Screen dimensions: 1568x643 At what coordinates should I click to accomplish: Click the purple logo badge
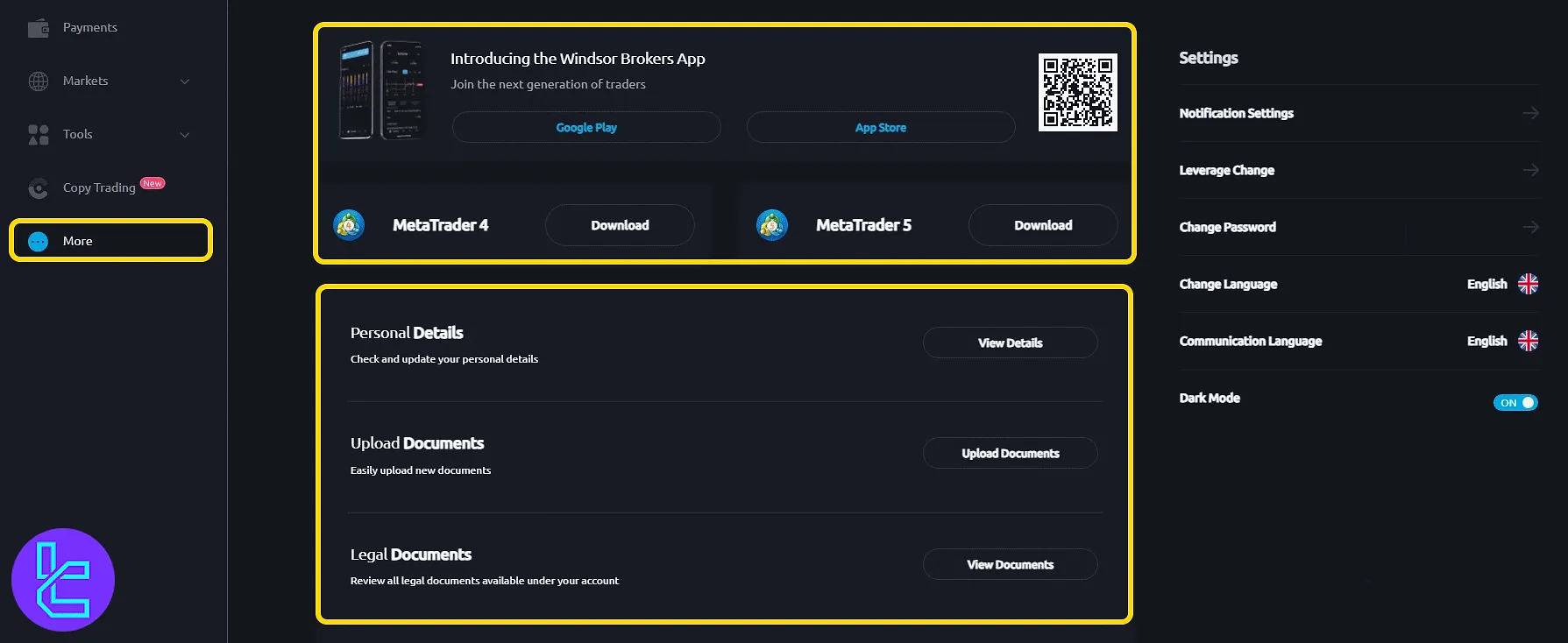click(x=63, y=580)
